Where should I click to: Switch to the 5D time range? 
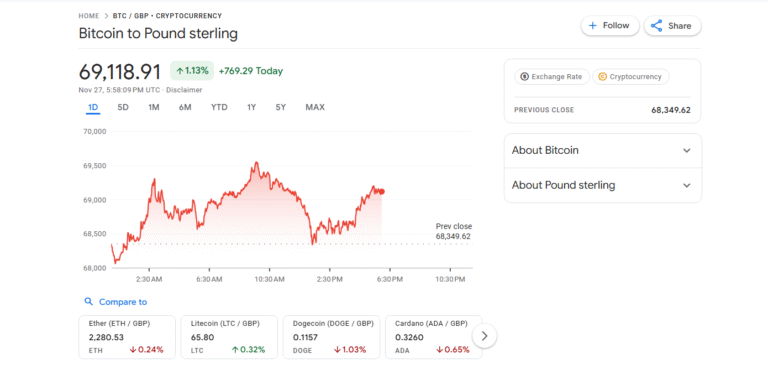pyautogui.click(x=123, y=107)
